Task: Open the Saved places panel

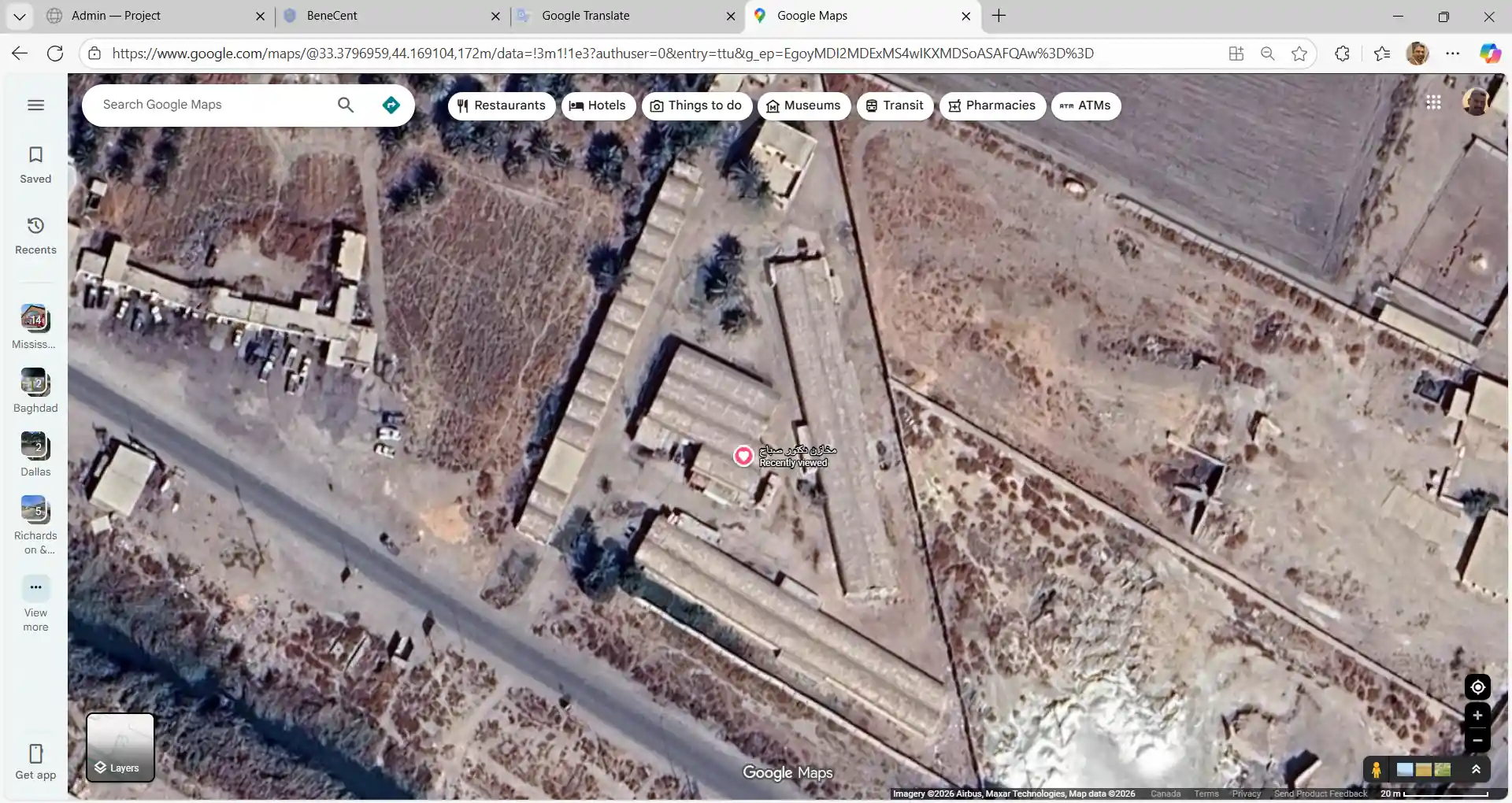Action: tap(35, 165)
